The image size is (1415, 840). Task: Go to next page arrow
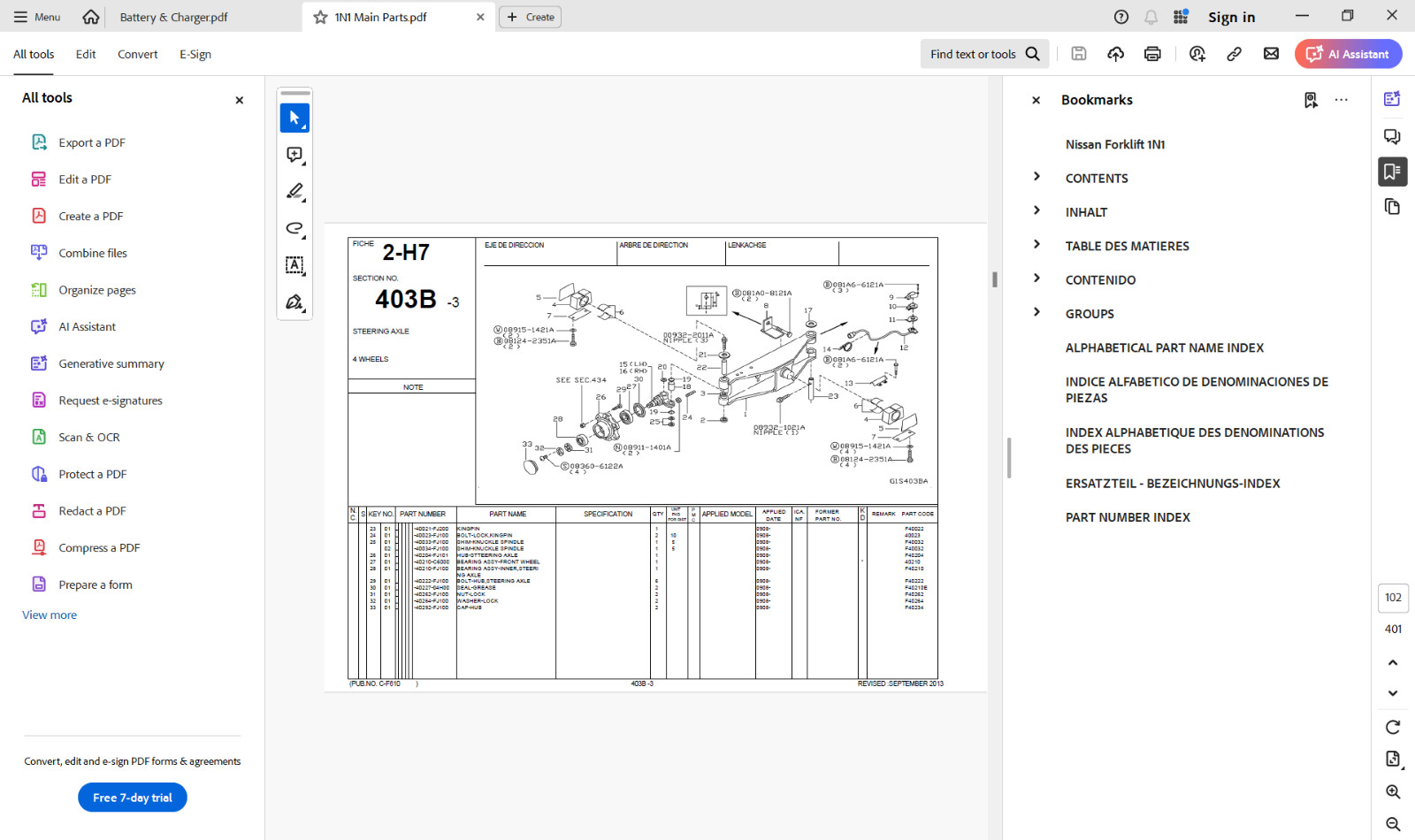point(1393,693)
